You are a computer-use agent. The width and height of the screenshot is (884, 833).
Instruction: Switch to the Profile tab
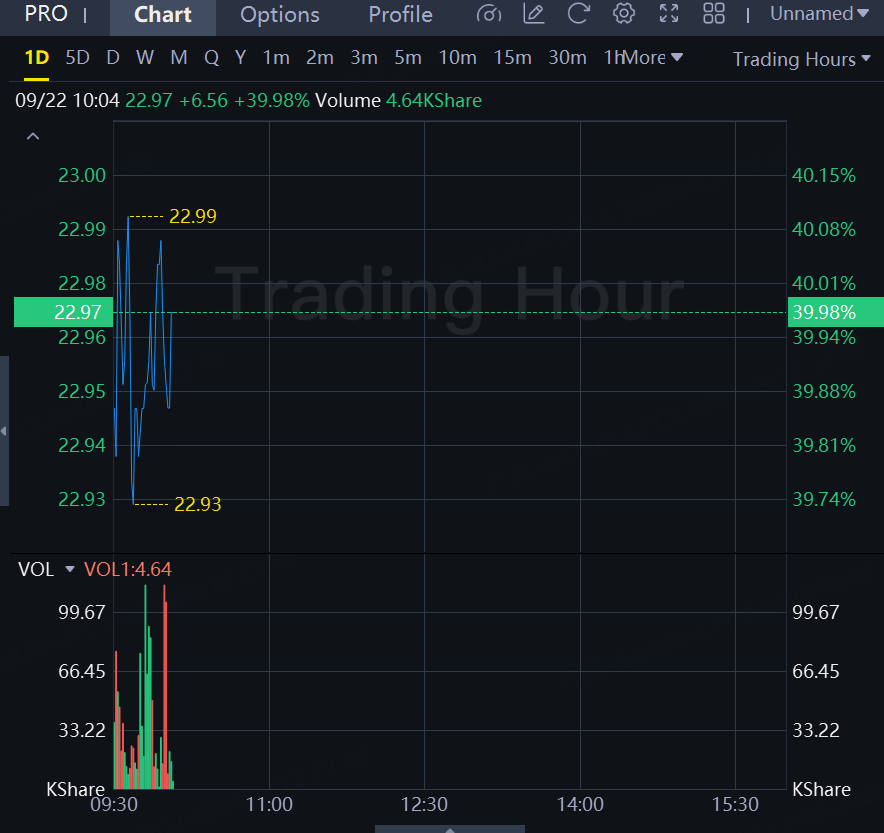coord(400,15)
